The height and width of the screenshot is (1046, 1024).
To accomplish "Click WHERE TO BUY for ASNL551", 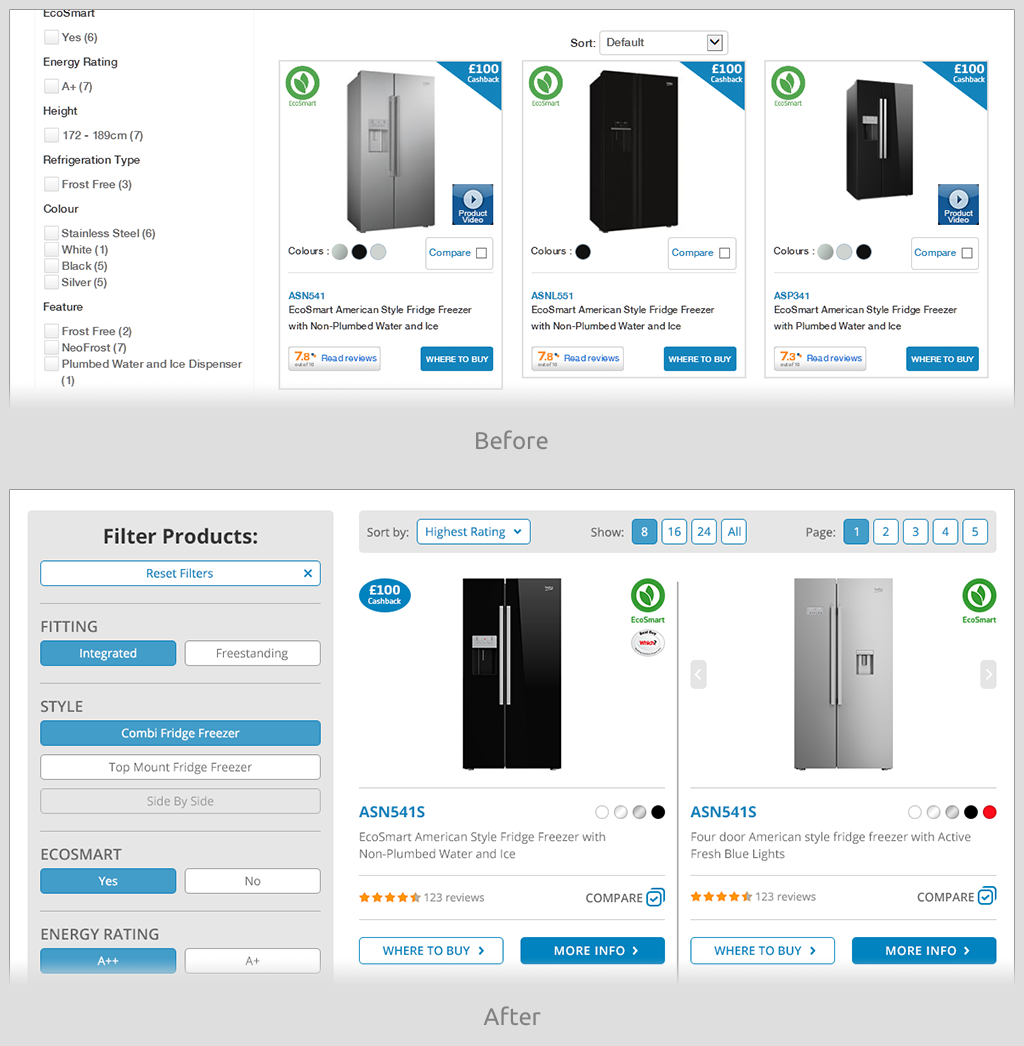I will tap(700, 359).
